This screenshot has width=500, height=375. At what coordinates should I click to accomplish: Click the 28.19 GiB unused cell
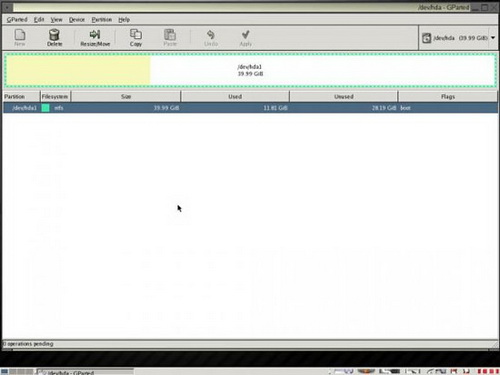tap(384, 108)
